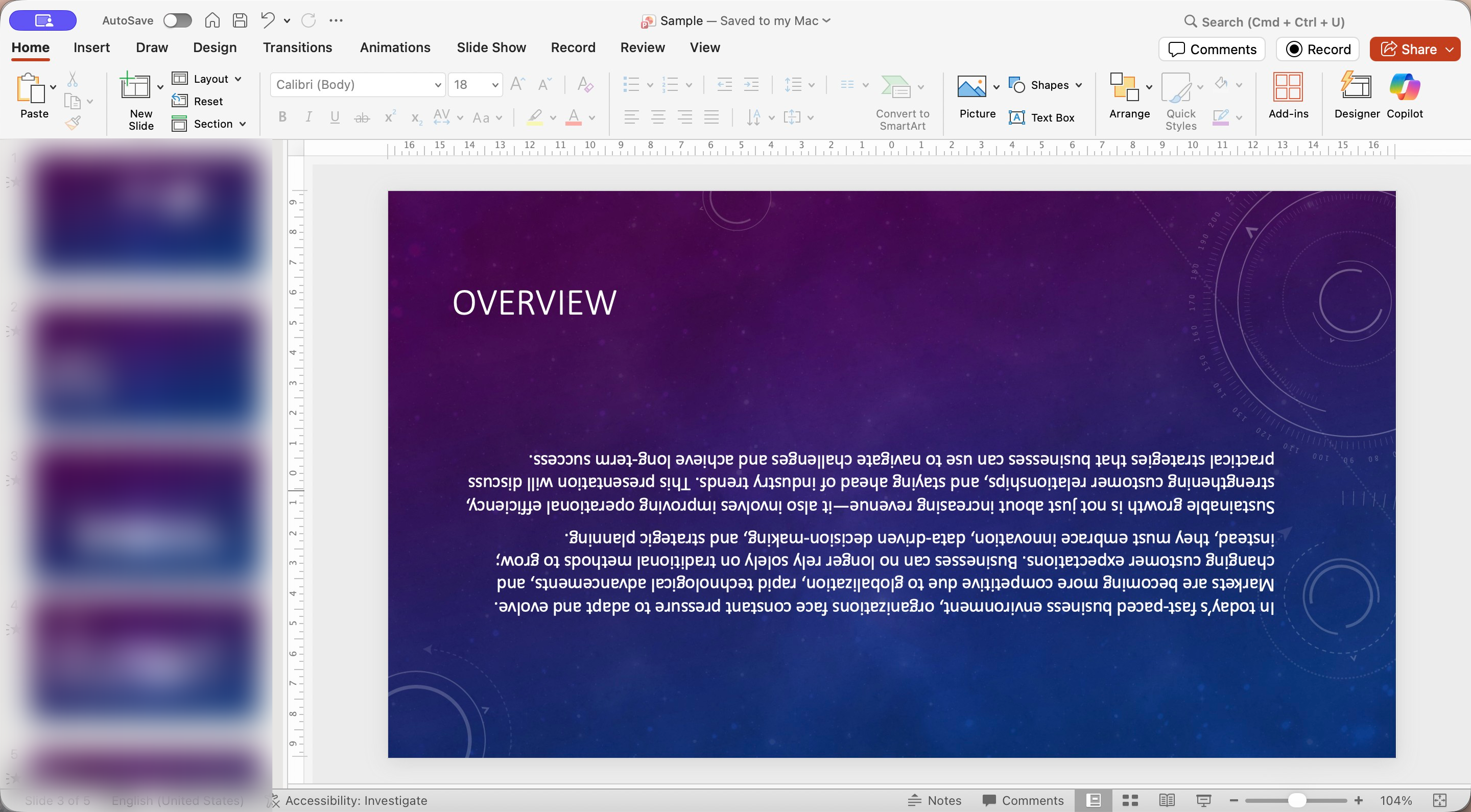Toggle the AutoSave switch
The height and width of the screenshot is (812, 1471).
click(177, 20)
